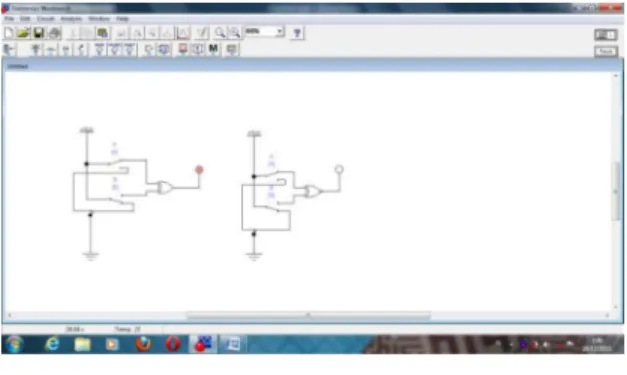Open the Controls parts bin

[x=198, y=50]
